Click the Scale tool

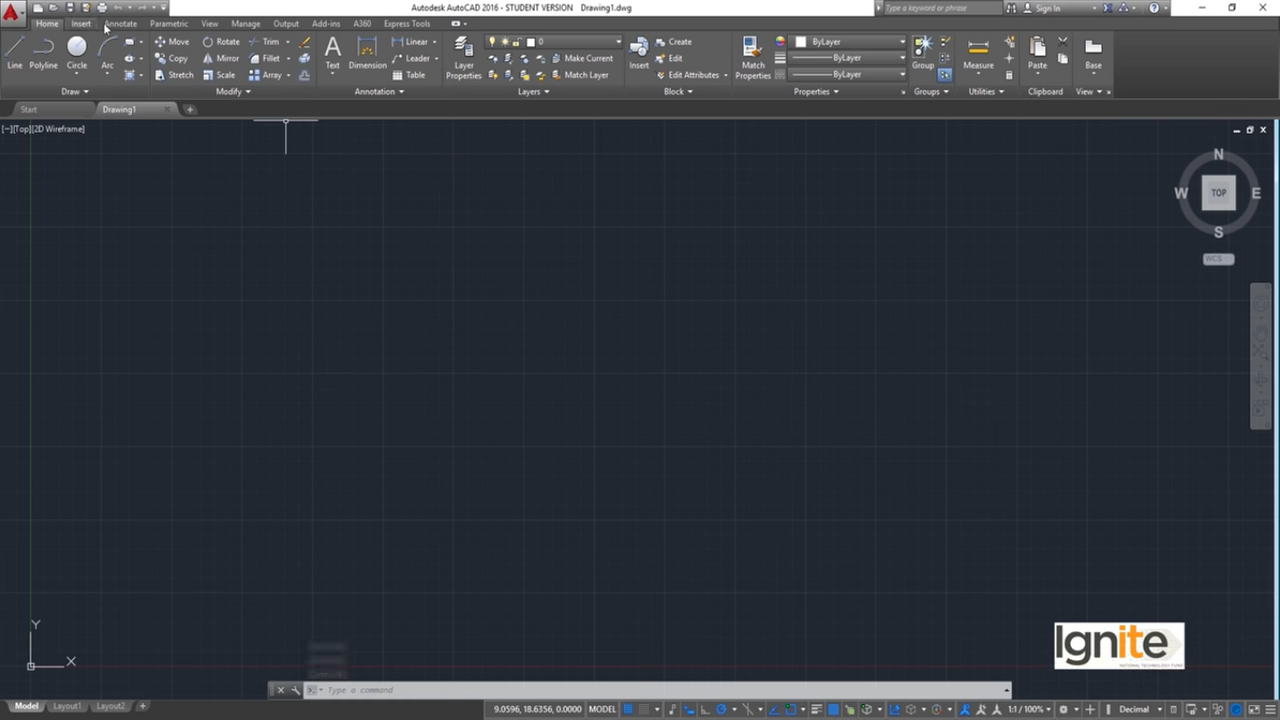219,75
